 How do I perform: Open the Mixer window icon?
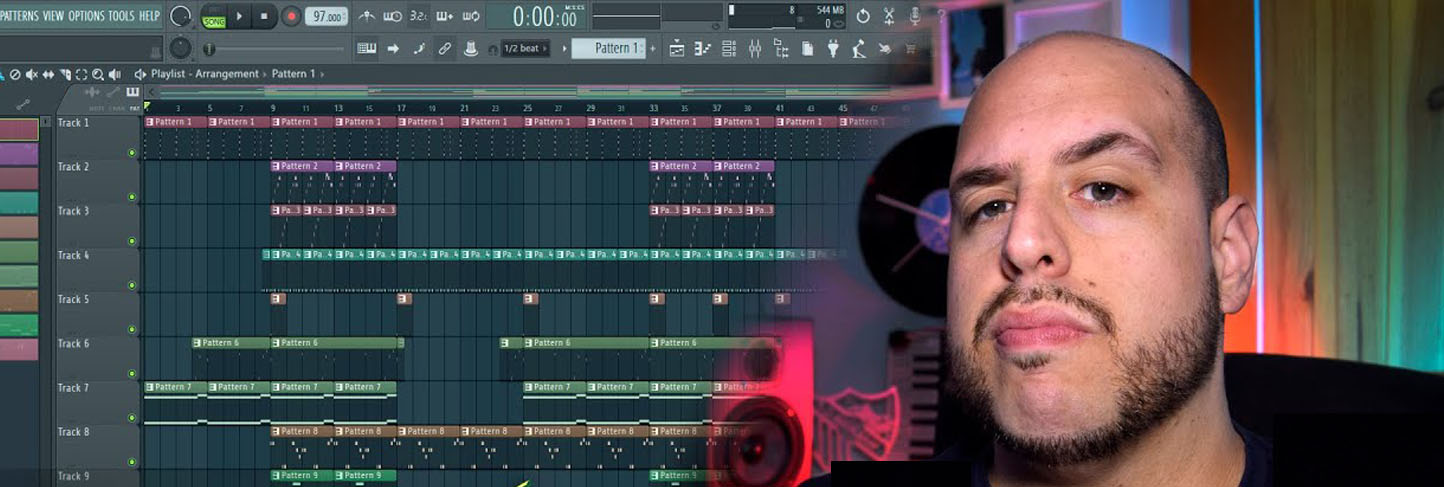[754, 48]
